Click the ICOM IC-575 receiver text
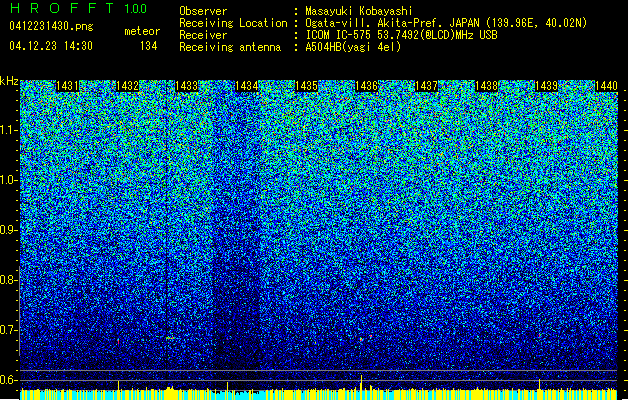629x400 pixels. (x=401, y=35)
